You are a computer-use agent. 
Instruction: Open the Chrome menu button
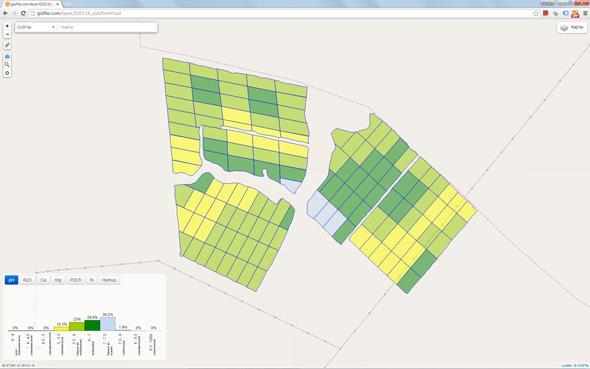(x=585, y=13)
